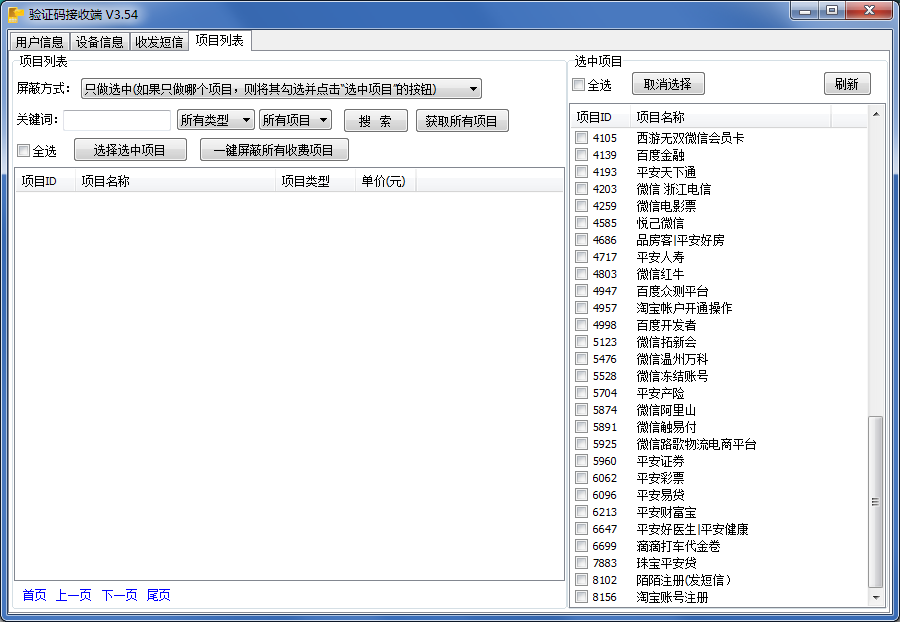Click the 搜索 button
900x622 pixels.
pos(375,121)
